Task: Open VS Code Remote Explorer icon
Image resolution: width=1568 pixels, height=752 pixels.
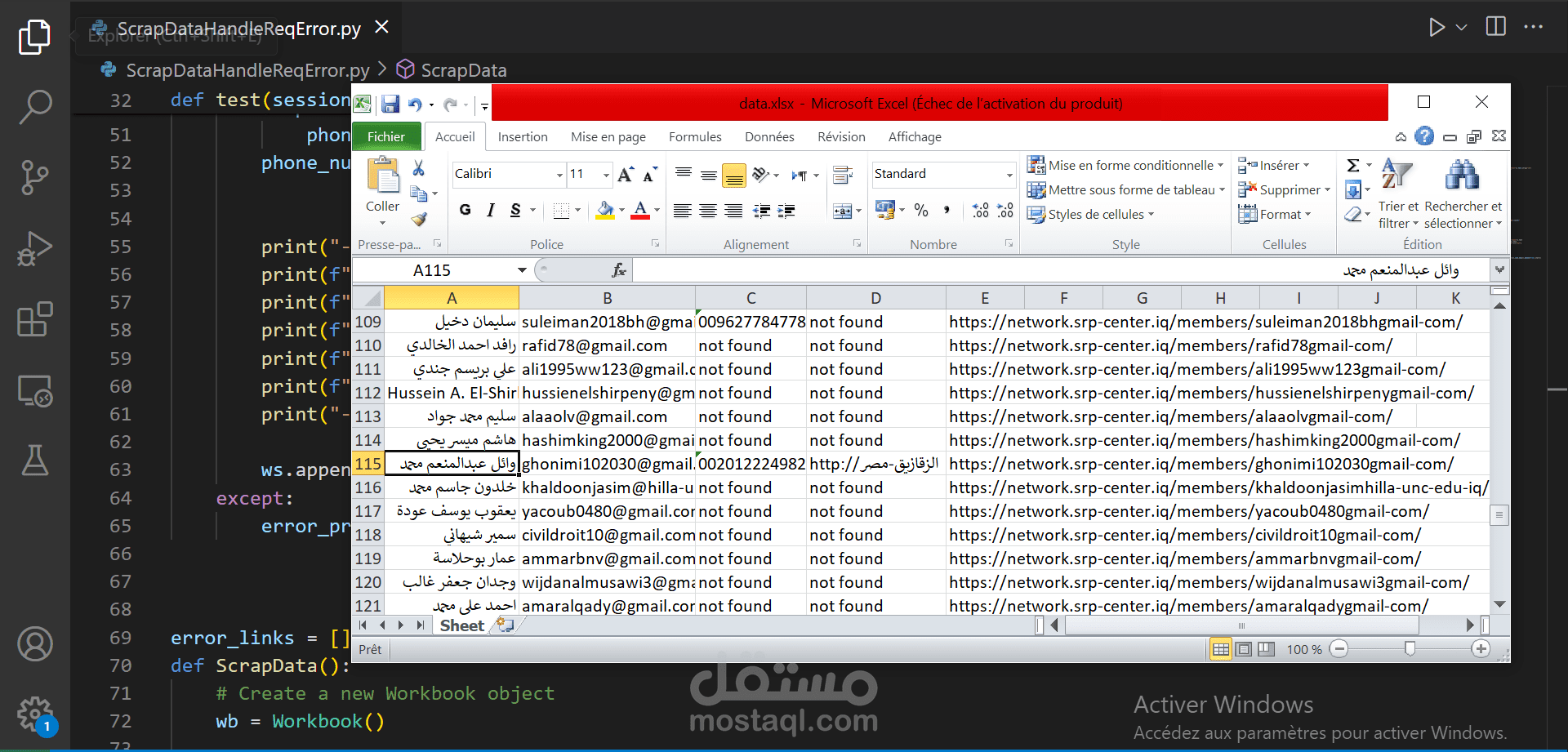Action: click(35, 390)
